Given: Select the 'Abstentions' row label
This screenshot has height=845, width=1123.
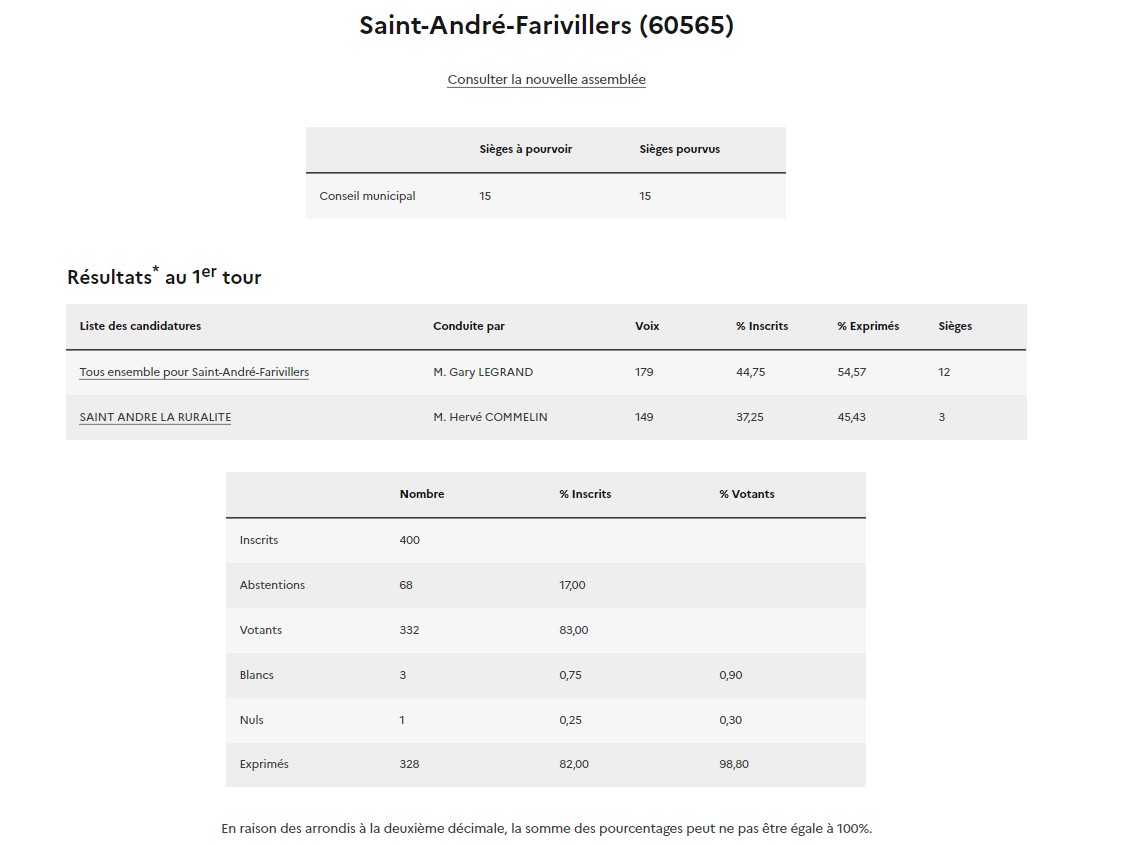Looking at the screenshot, I should coord(272,585).
